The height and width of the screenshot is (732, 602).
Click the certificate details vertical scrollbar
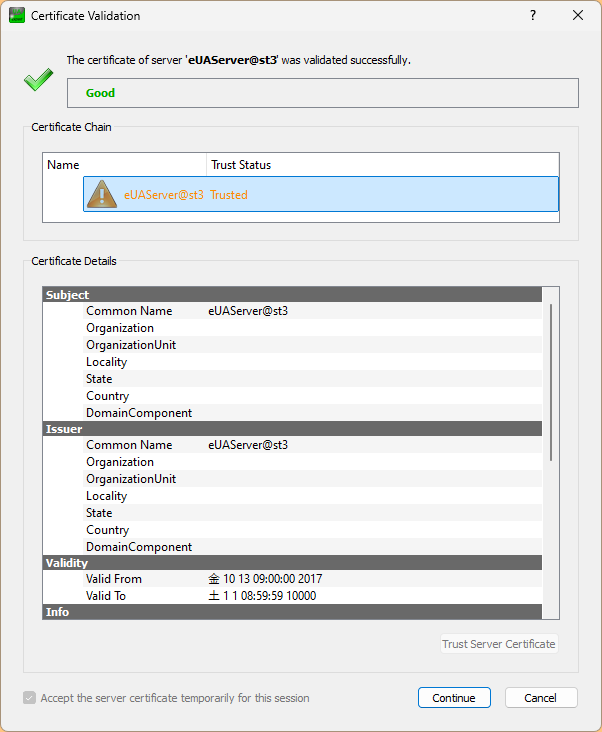(551, 380)
